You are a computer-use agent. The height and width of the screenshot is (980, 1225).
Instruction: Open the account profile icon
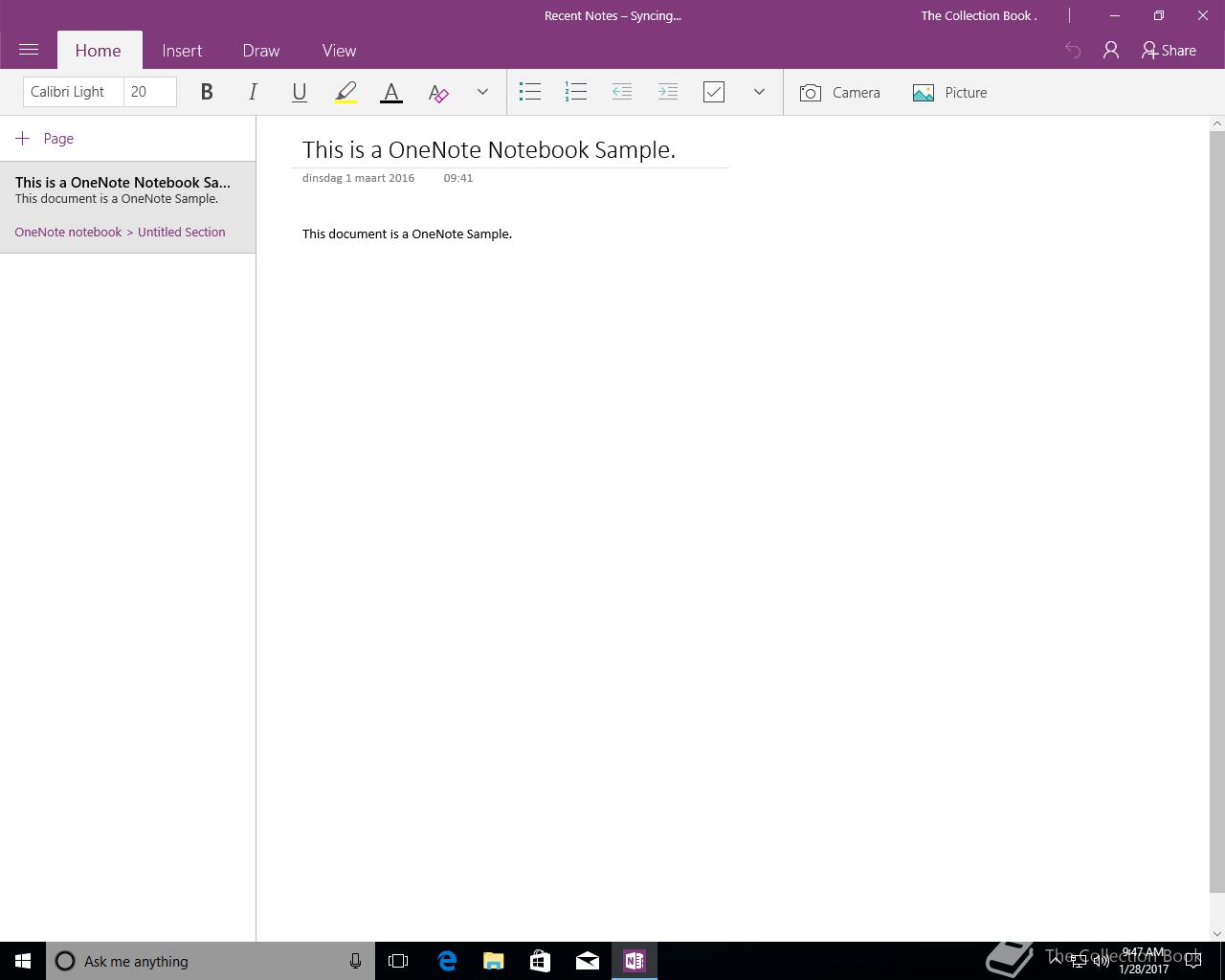[1111, 50]
